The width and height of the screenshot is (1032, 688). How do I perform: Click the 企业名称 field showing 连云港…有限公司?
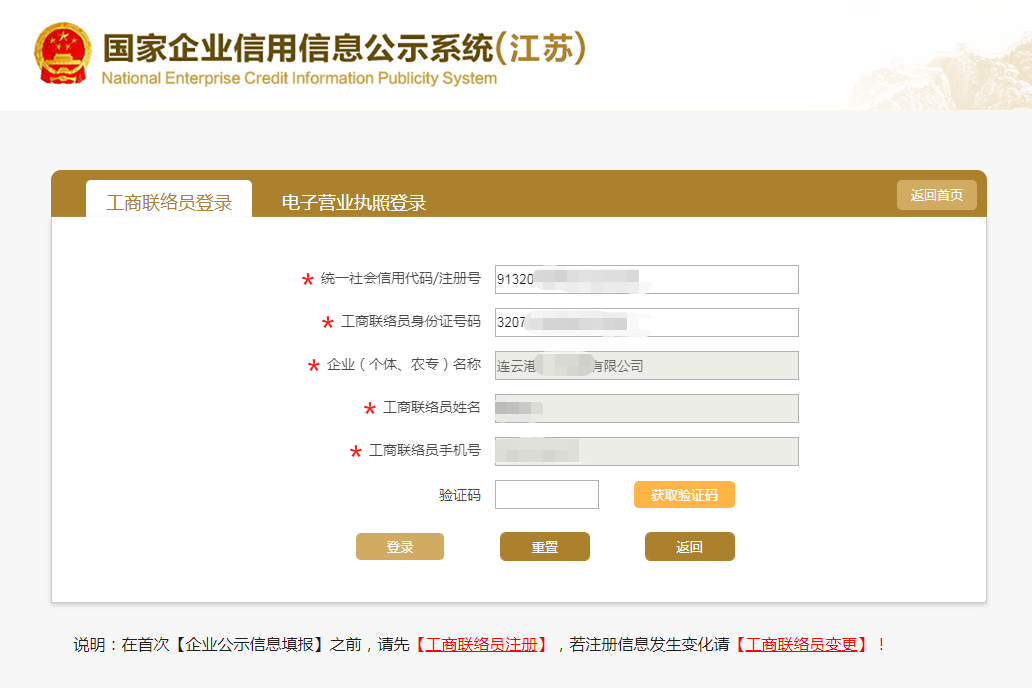[647, 365]
